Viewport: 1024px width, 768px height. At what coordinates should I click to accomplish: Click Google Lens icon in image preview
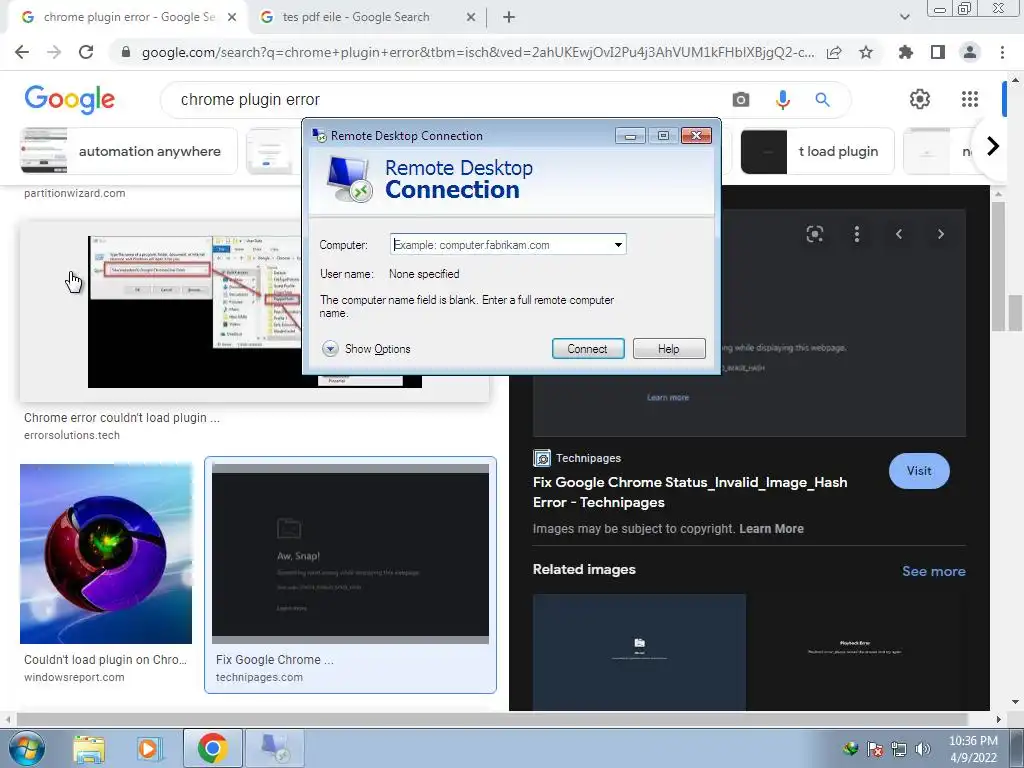coord(814,234)
